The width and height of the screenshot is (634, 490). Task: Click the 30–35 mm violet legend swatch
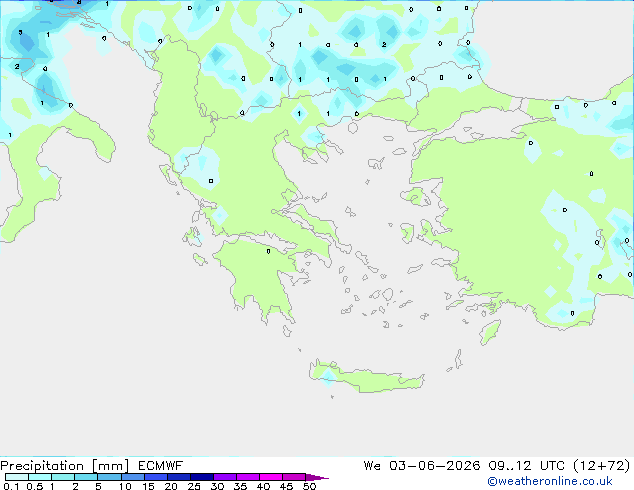coord(225,477)
